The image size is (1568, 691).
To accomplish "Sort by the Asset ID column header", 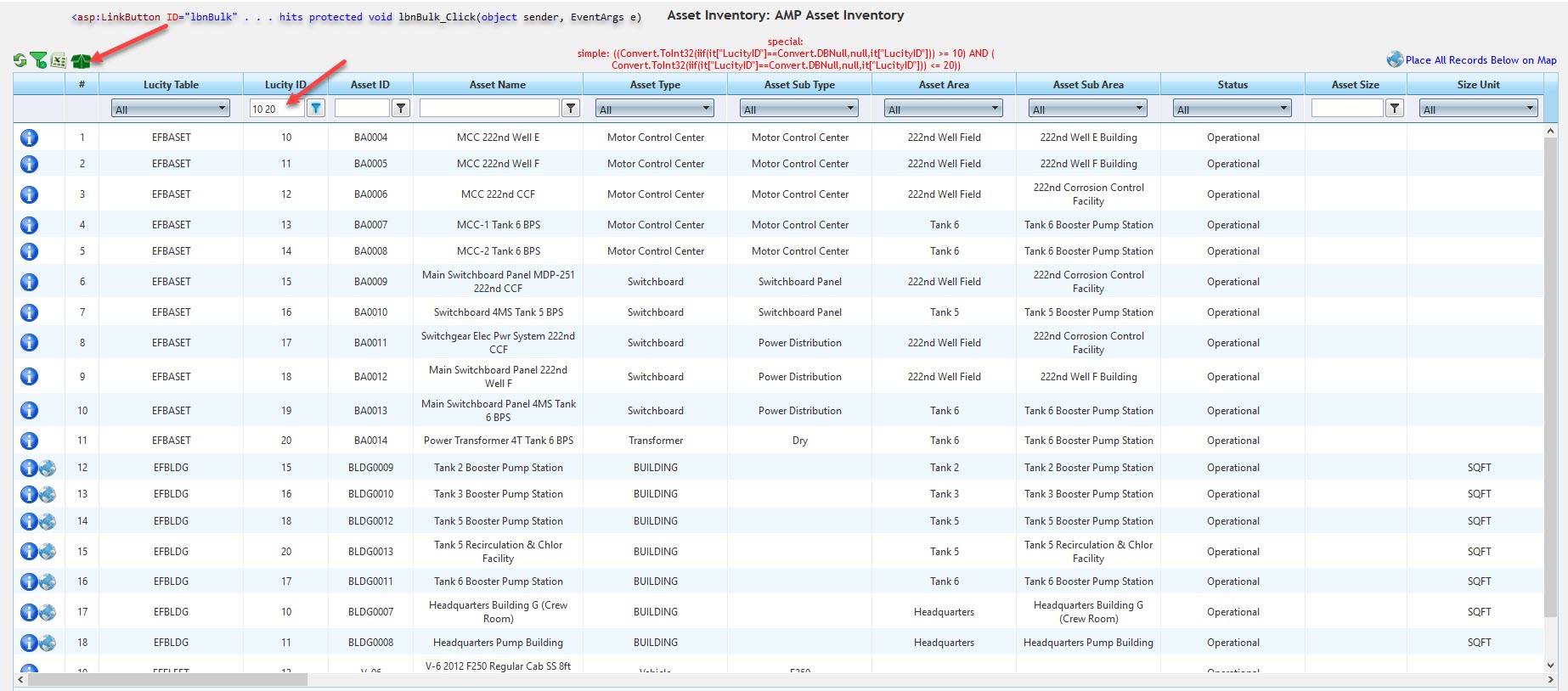I will pyautogui.click(x=370, y=85).
